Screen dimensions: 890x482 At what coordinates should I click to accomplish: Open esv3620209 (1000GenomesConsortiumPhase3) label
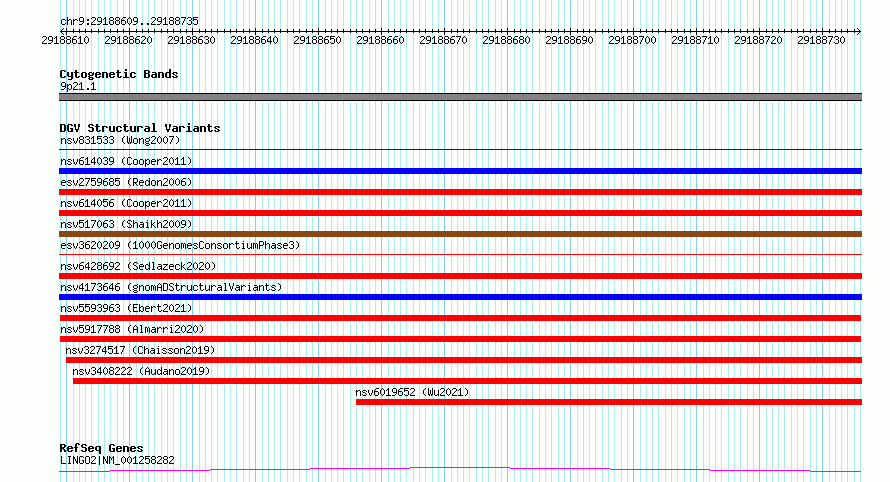[x=180, y=245]
